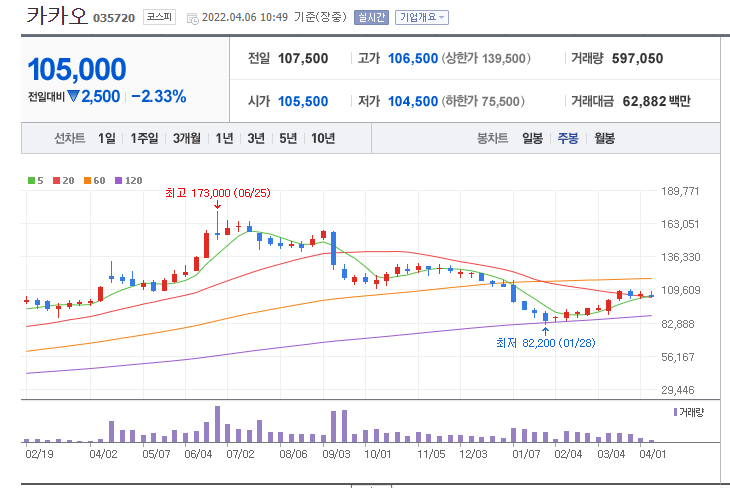The width and height of the screenshot is (730, 488).
Task: Click the stock code 035720
Action: pyautogui.click(x=114, y=18)
